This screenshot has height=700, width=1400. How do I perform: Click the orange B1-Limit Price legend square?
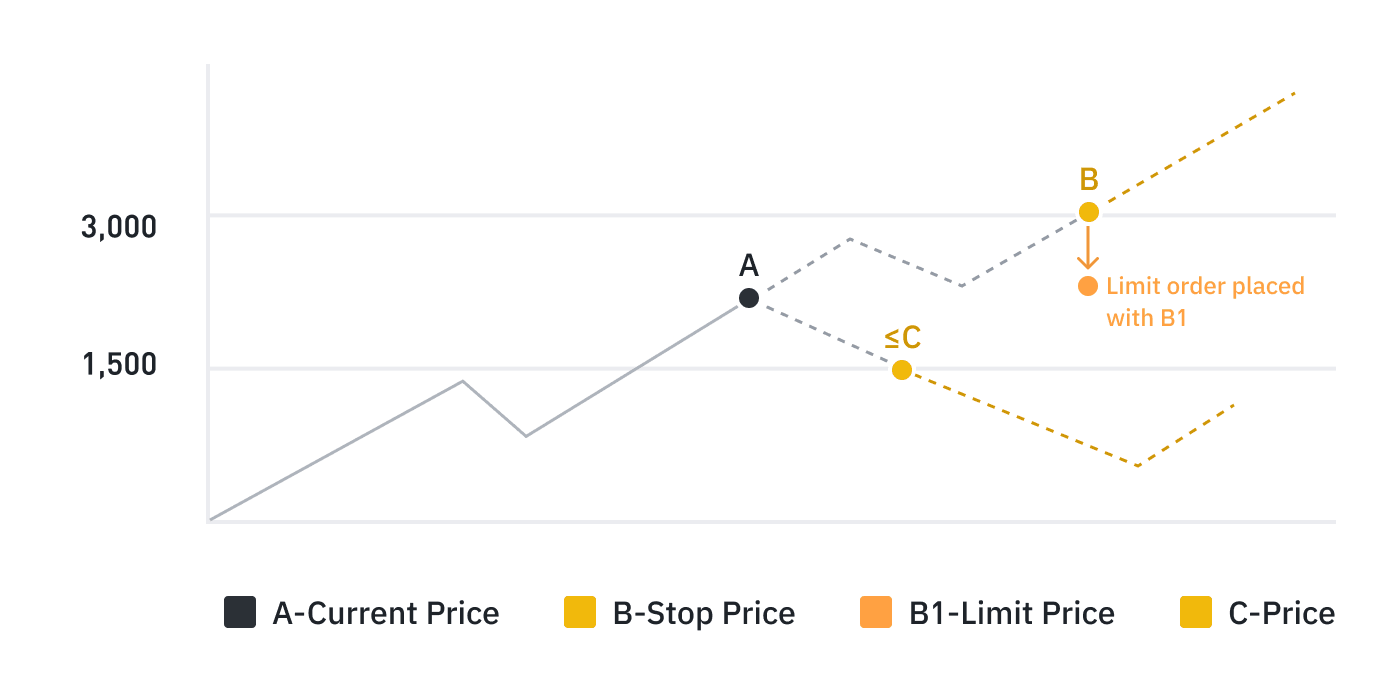point(876,613)
